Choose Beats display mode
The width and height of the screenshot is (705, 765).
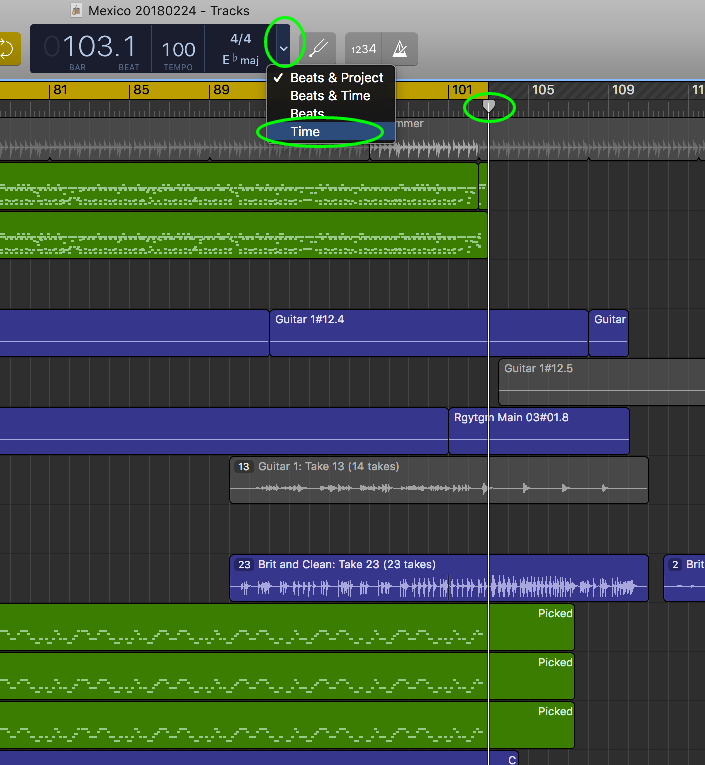(x=331, y=113)
